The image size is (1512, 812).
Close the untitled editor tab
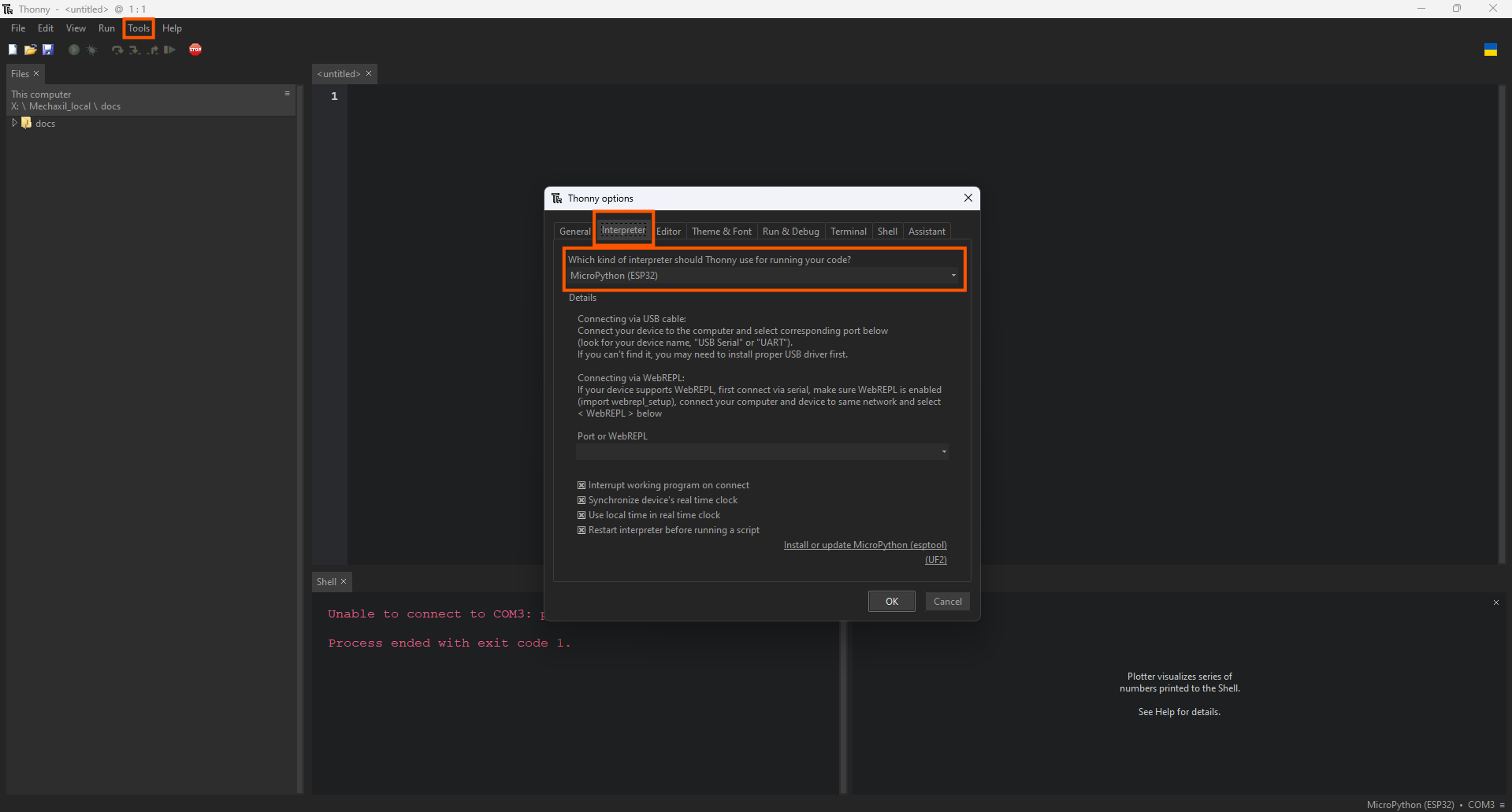pyautogui.click(x=369, y=73)
